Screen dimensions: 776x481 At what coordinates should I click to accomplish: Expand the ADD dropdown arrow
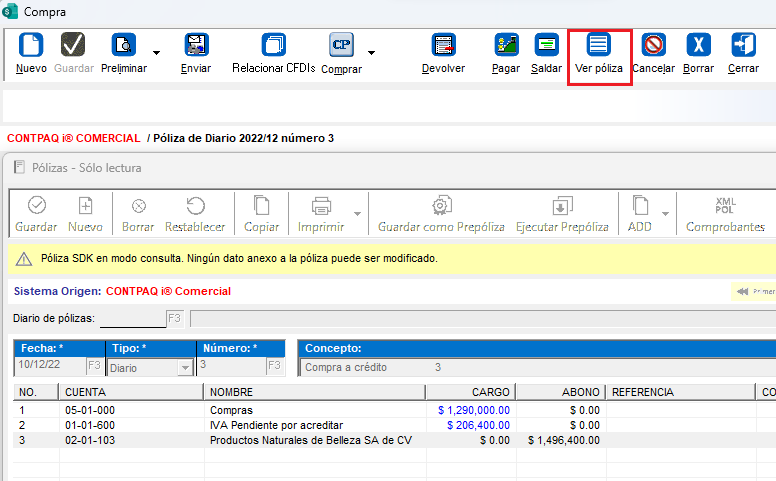[665, 212]
